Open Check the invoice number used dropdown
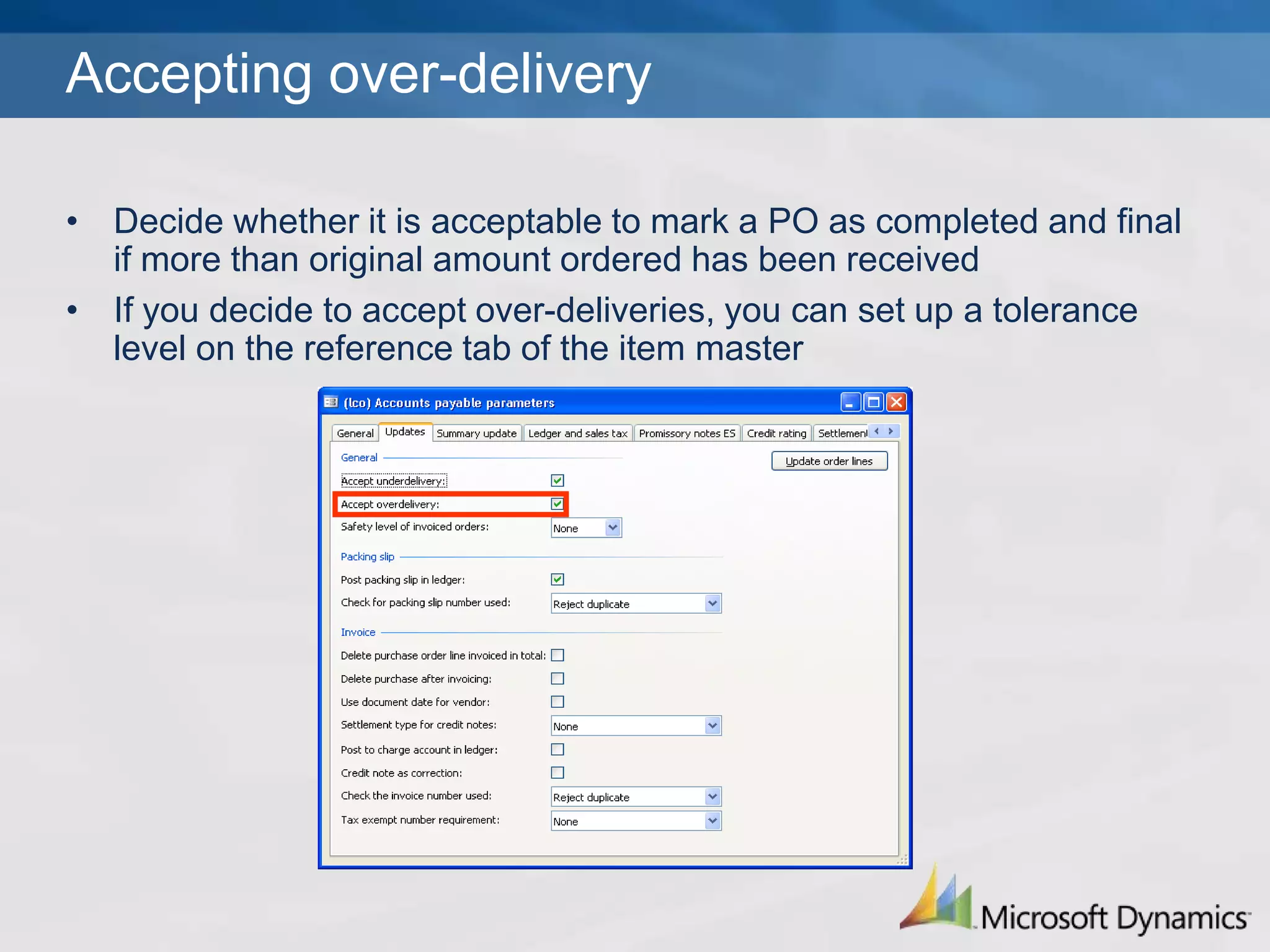The image size is (1270, 952). click(x=713, y=796)
